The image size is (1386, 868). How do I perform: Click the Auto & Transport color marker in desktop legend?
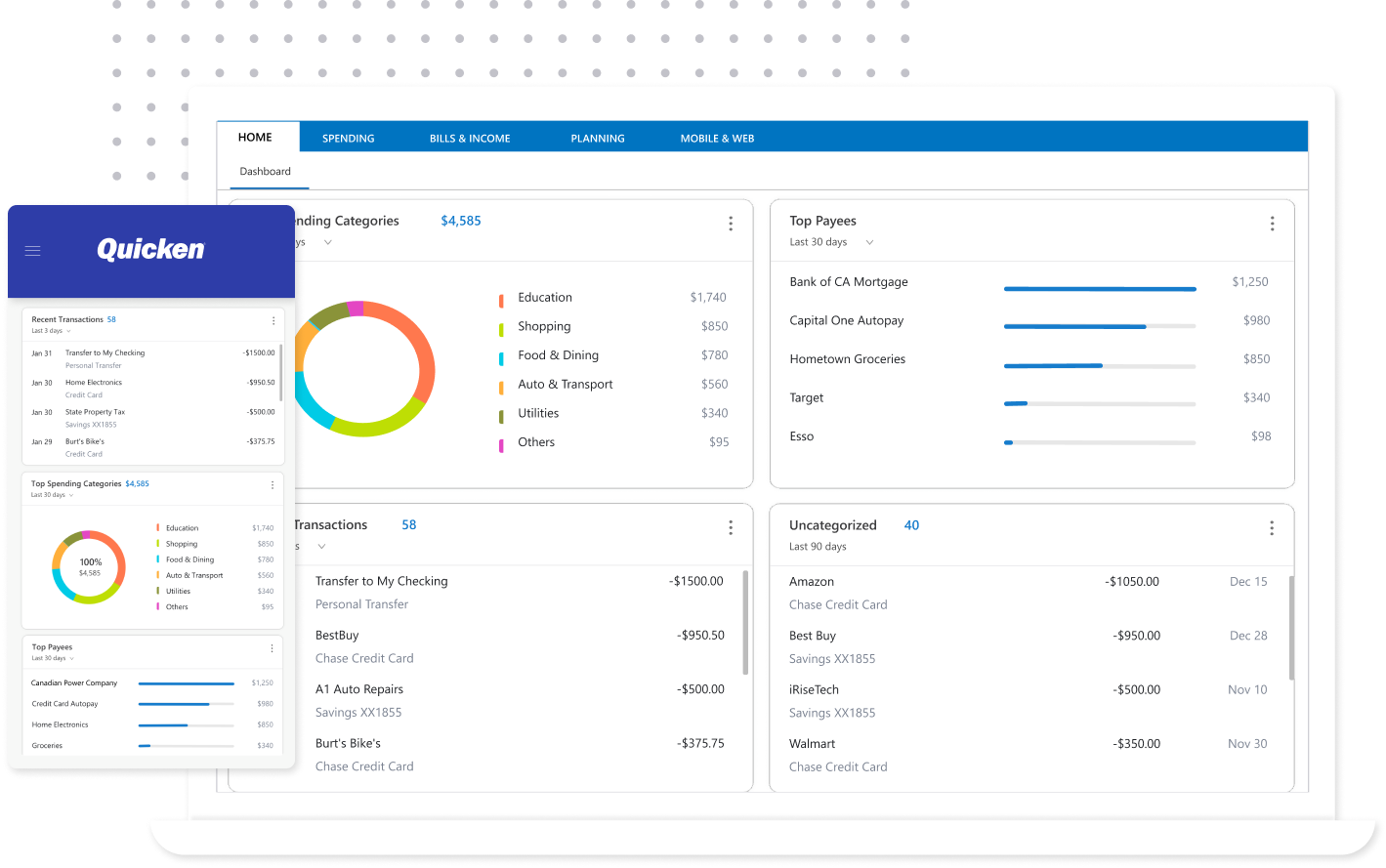pos(501,388)
